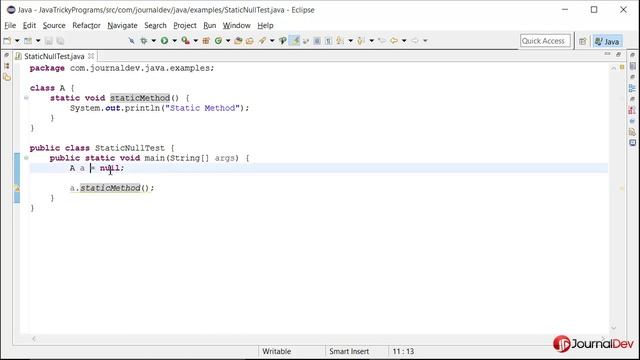Click the Save All icon
Viewport: 640px width, 360px height.
(60, 41)
